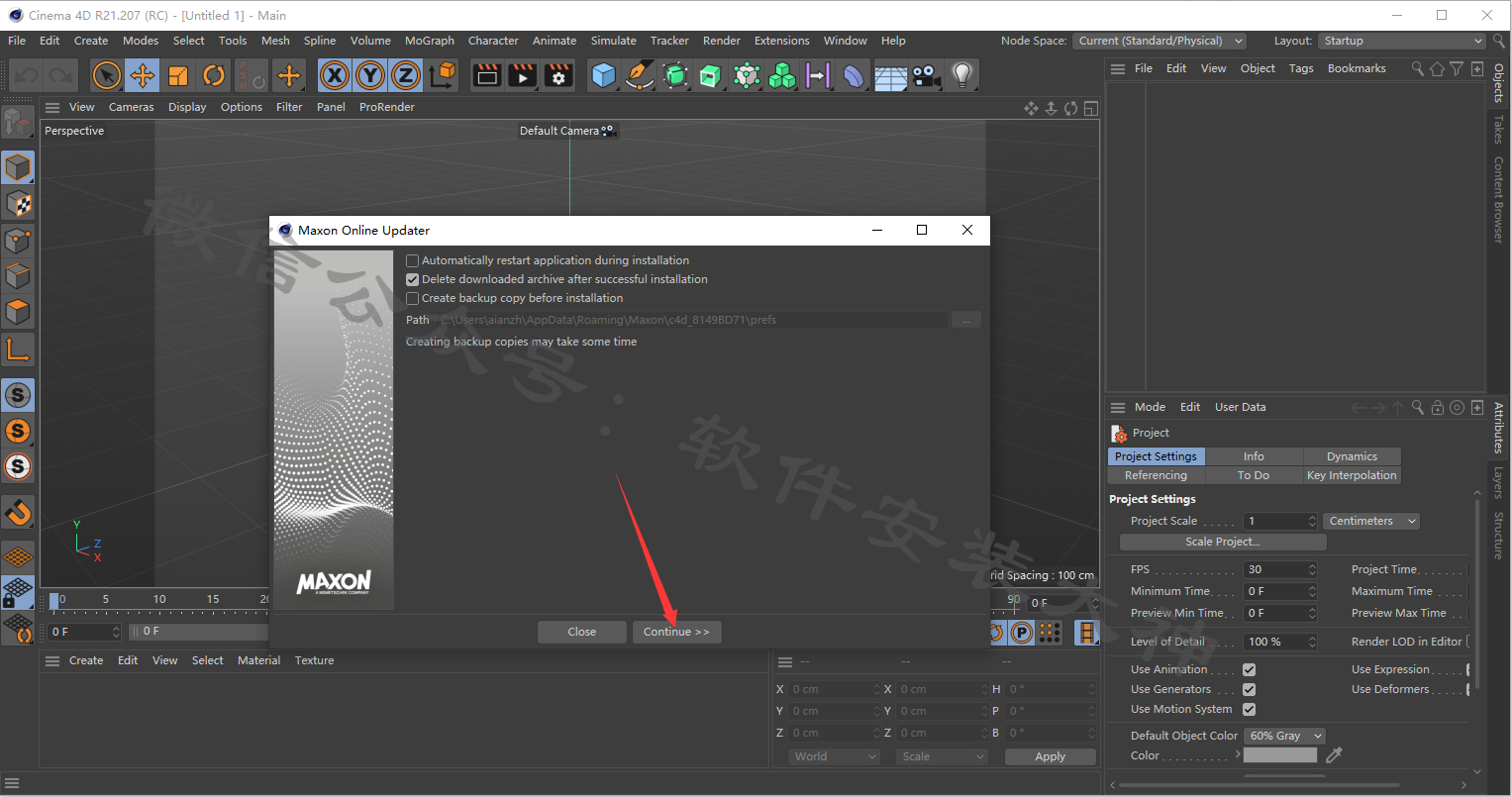Switch to Texture mode checkered cube
The height and width of the screenshot is (797, 1512).
click(18, 204)
